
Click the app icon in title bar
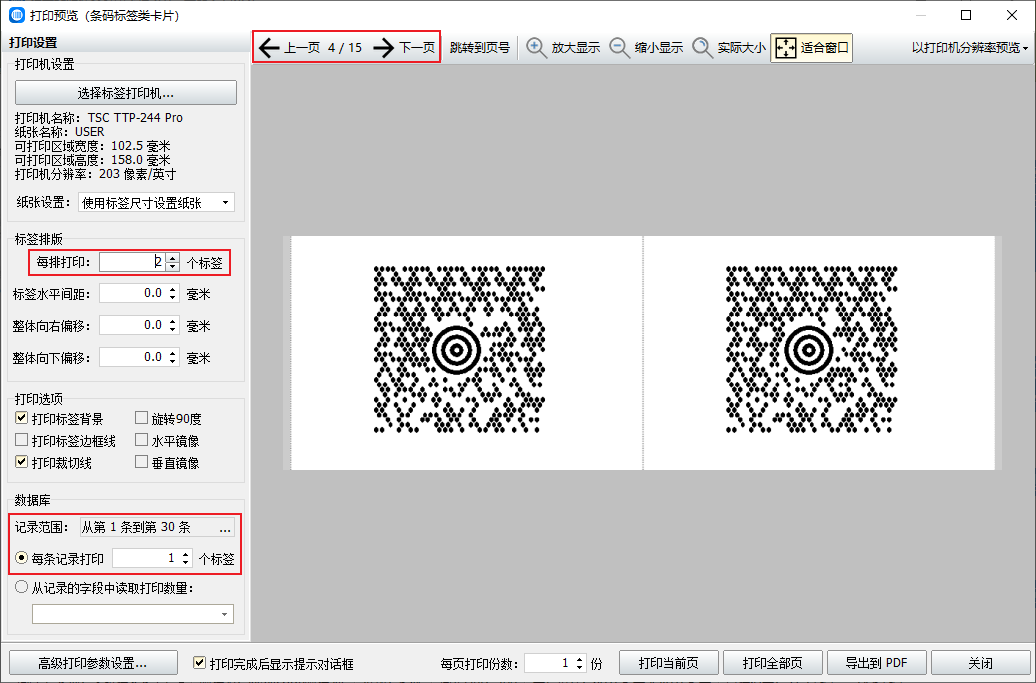pos(17,15)
